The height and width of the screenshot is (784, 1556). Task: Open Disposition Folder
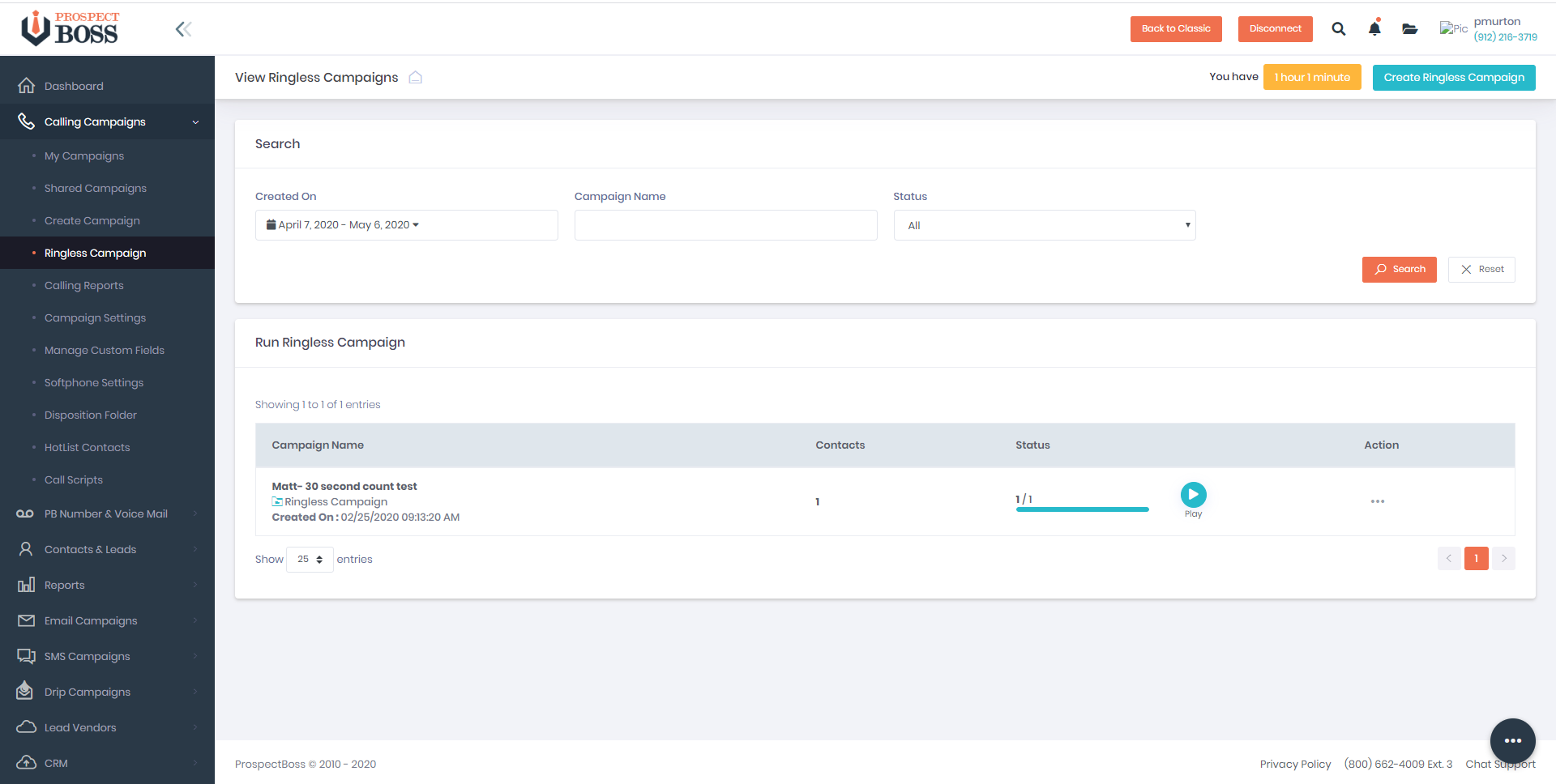click(x=91, y=415)
